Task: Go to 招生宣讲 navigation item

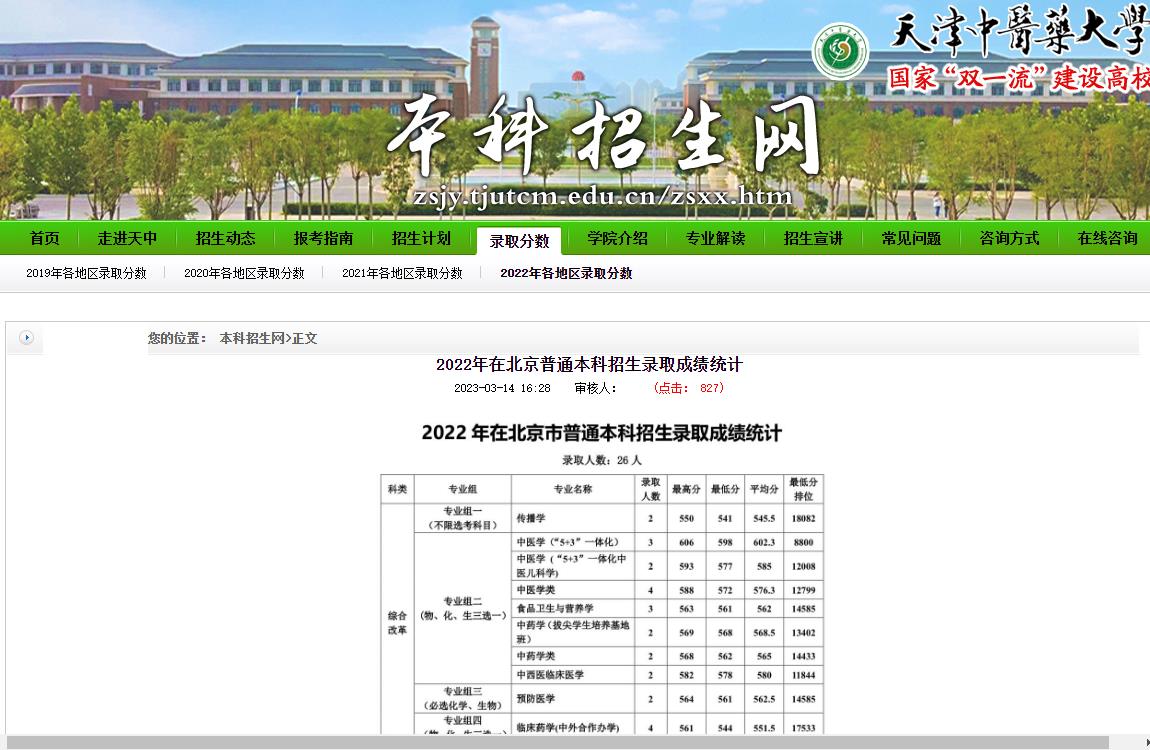Action: [813, 238]
